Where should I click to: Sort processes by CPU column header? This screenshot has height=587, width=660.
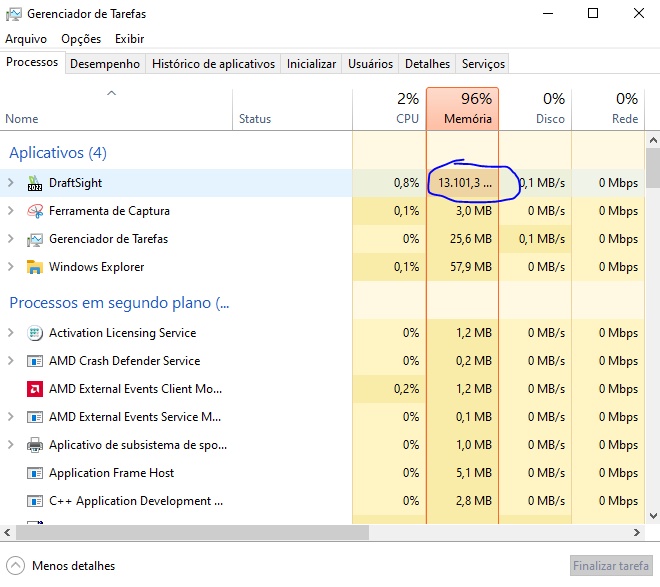click(x=393, y=108)
